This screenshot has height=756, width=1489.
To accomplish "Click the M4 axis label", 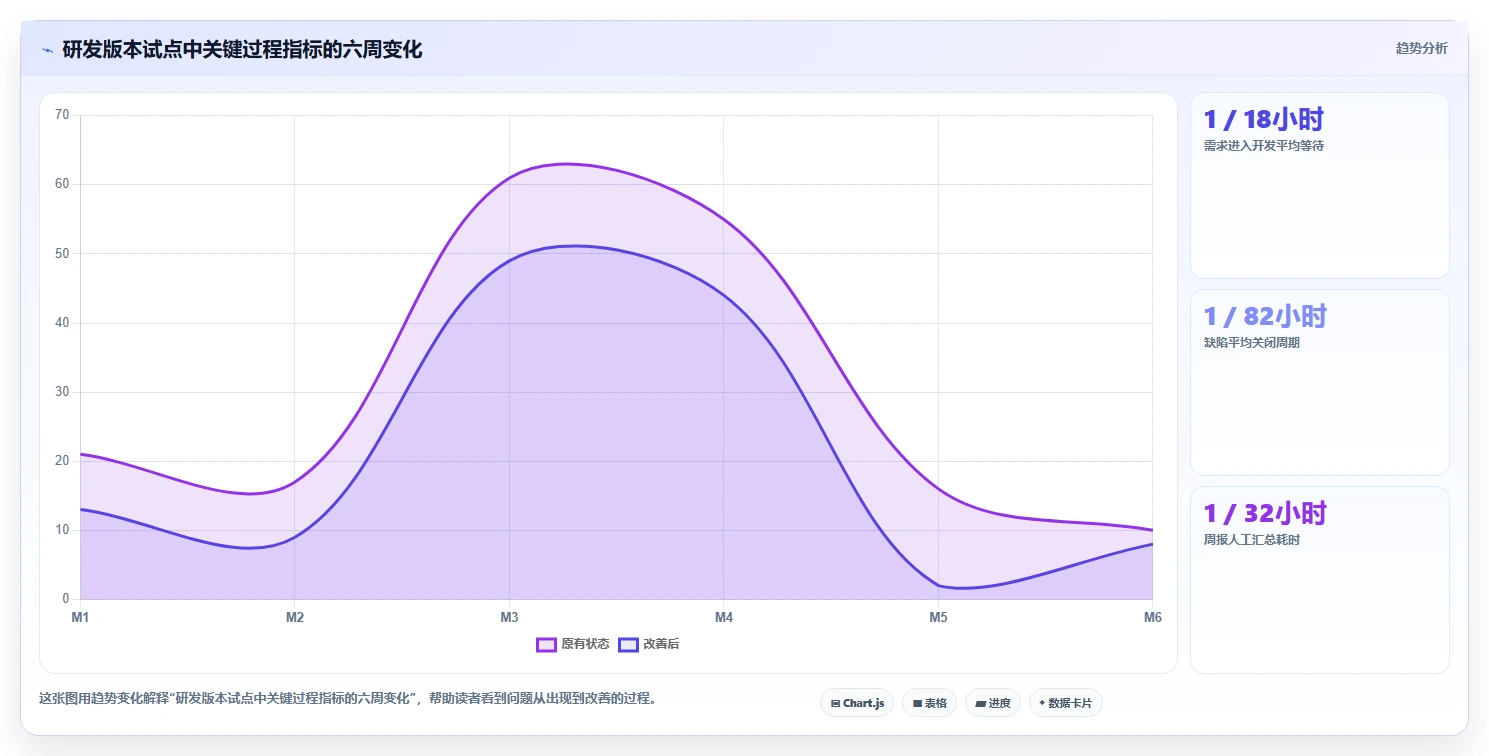I will tap(724, 617).
